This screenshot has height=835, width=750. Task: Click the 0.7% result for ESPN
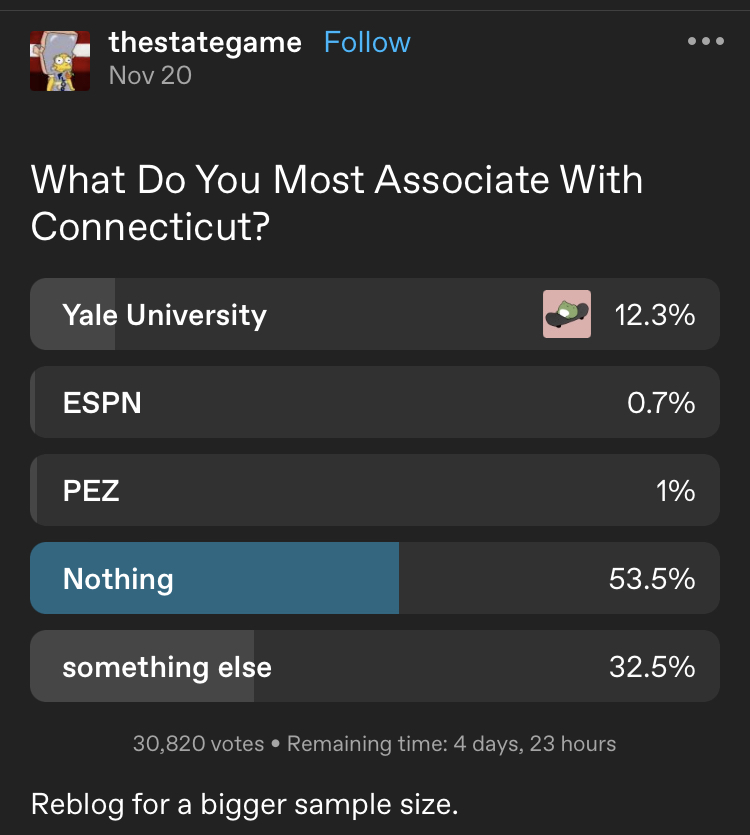(x=661, y=403)
